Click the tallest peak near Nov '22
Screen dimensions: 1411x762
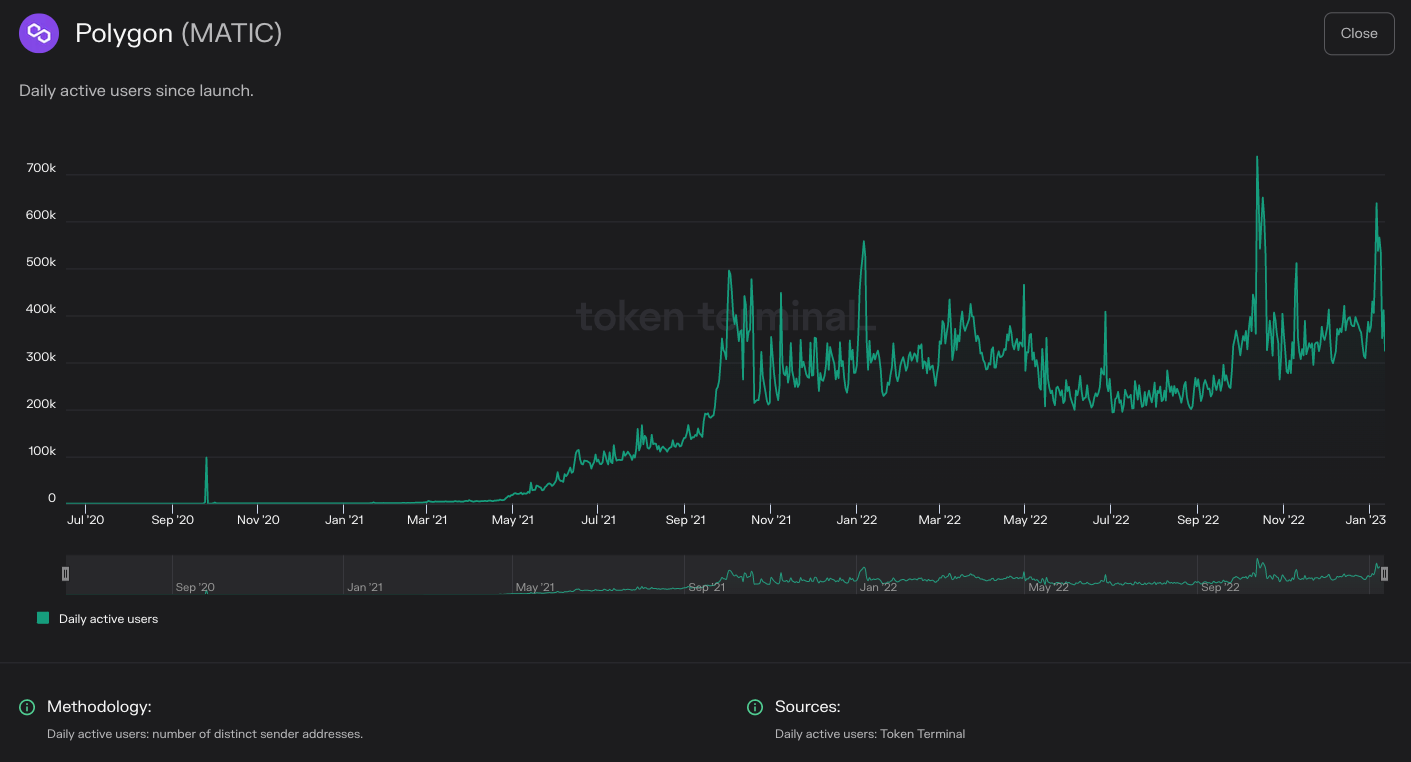[x=1257, y=158]
